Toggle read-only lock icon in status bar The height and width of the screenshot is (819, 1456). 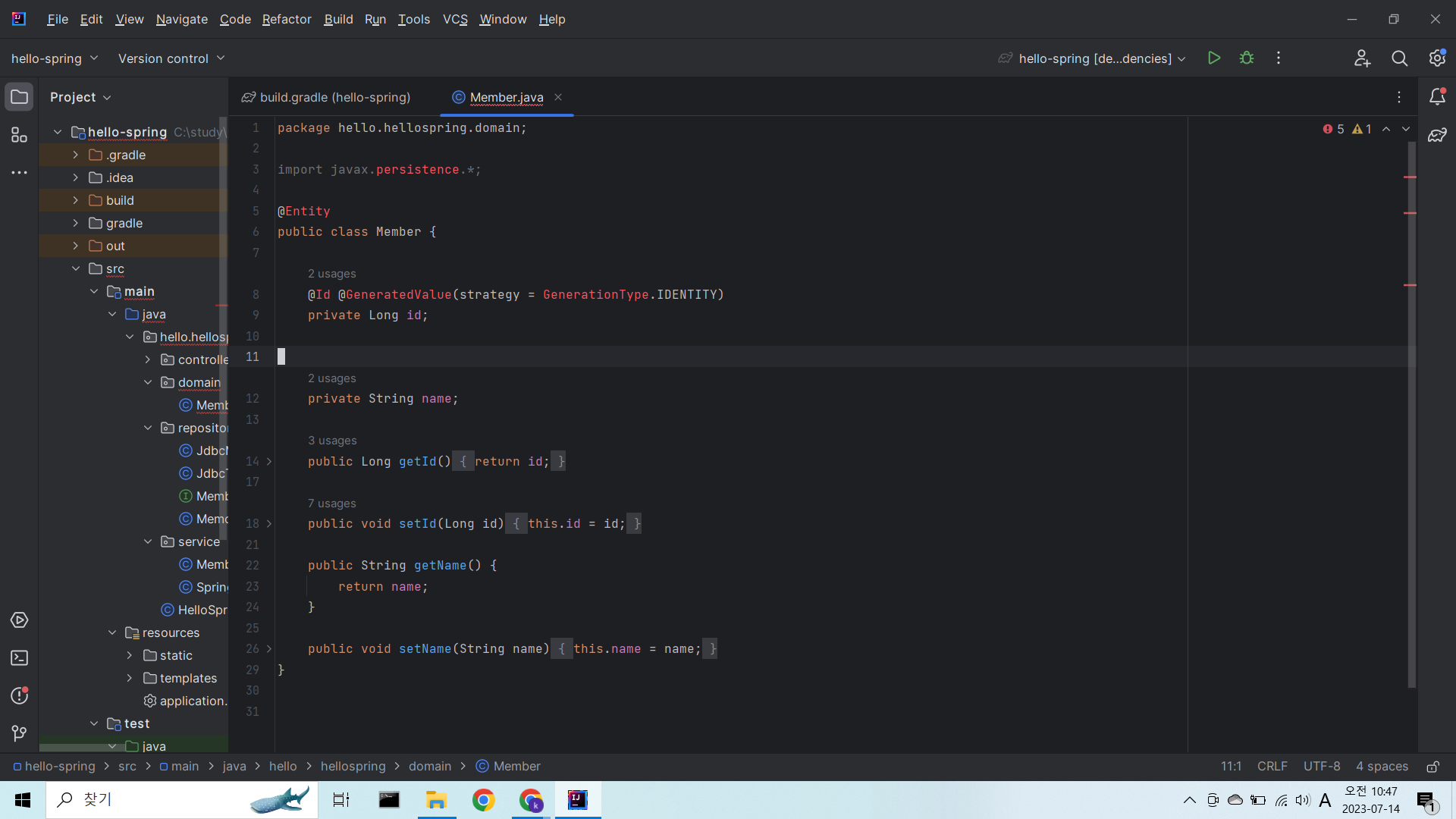click(1433, 767)
